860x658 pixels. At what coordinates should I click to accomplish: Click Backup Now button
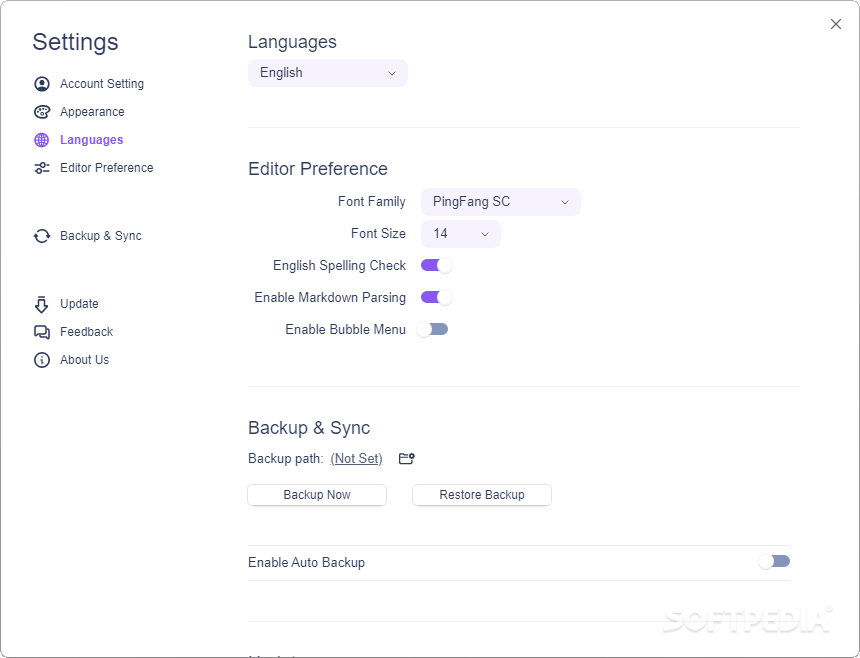pos(317,495)
